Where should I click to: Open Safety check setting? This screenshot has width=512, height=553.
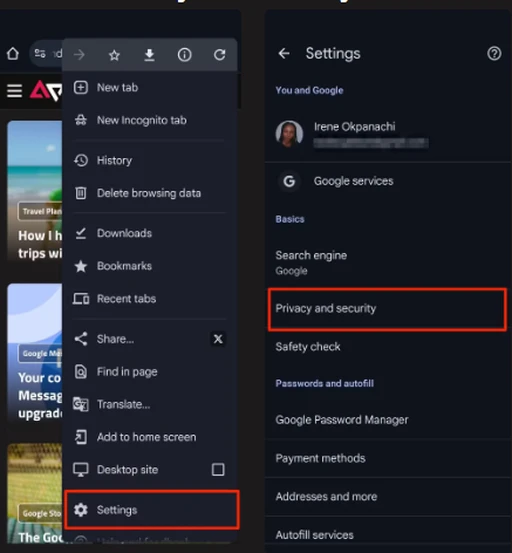(x=388, y=347)
